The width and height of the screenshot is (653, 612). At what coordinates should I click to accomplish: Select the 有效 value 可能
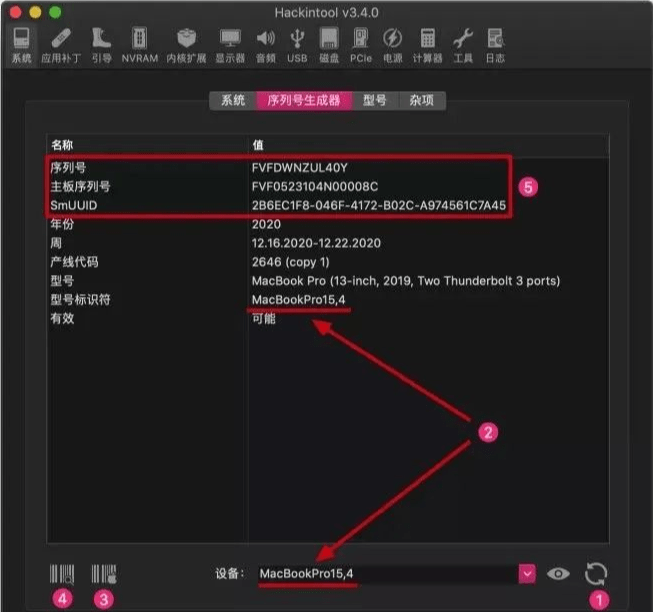(x=264, y=318)
